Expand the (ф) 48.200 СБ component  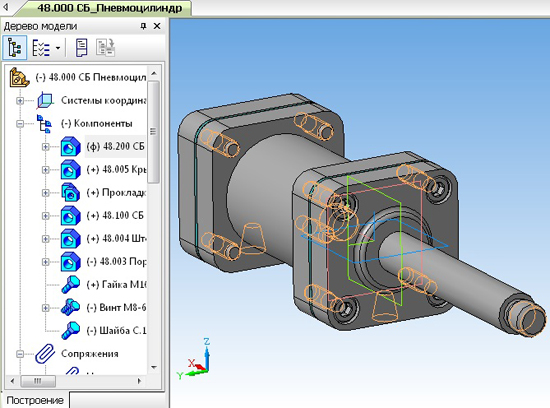(x=46, y=147)
